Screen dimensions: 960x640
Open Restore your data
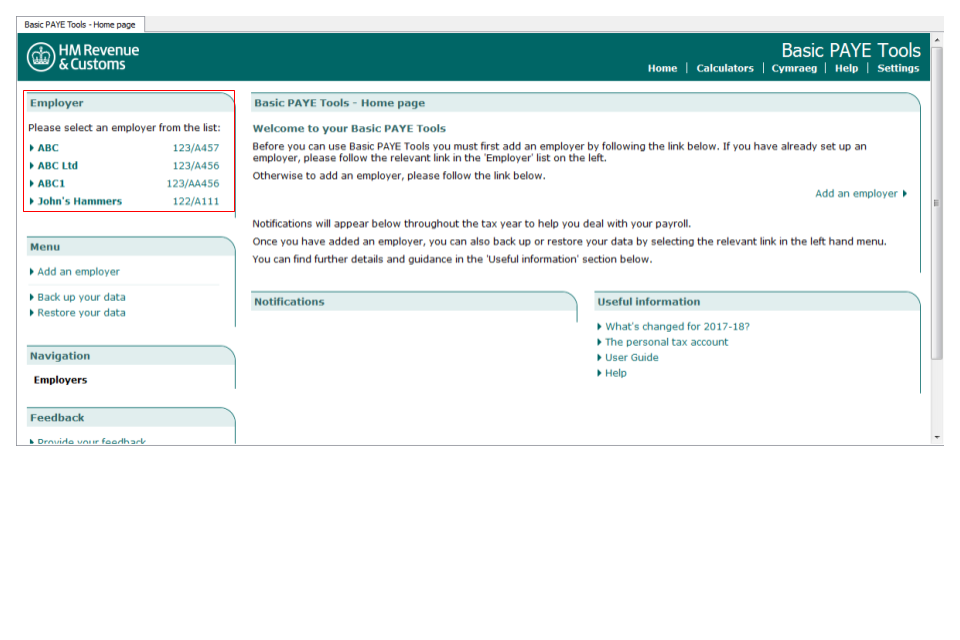(x=80, y=312)
